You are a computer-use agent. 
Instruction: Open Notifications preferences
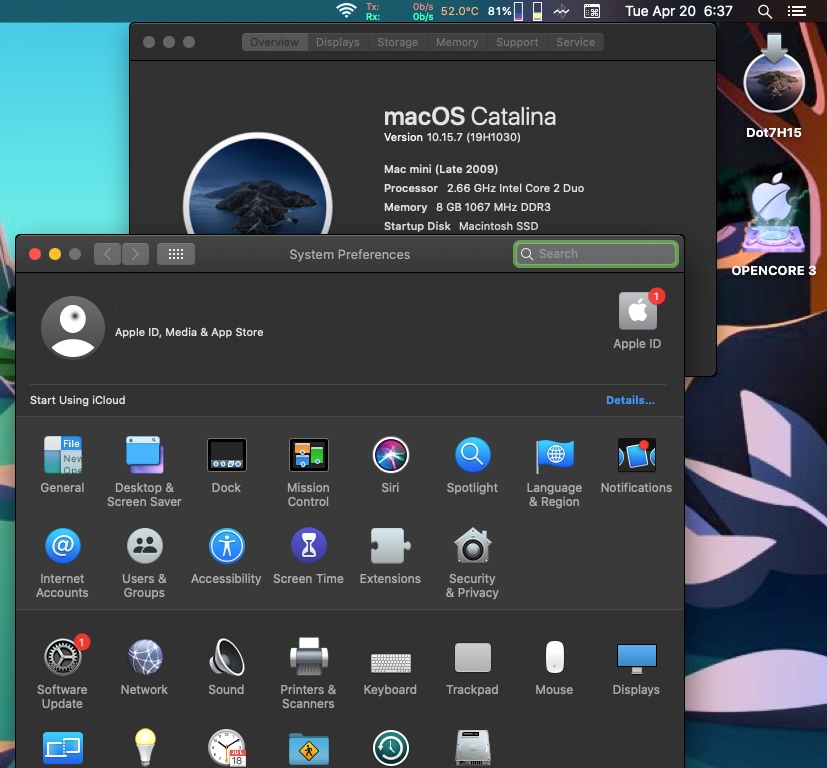pos(637,455)
